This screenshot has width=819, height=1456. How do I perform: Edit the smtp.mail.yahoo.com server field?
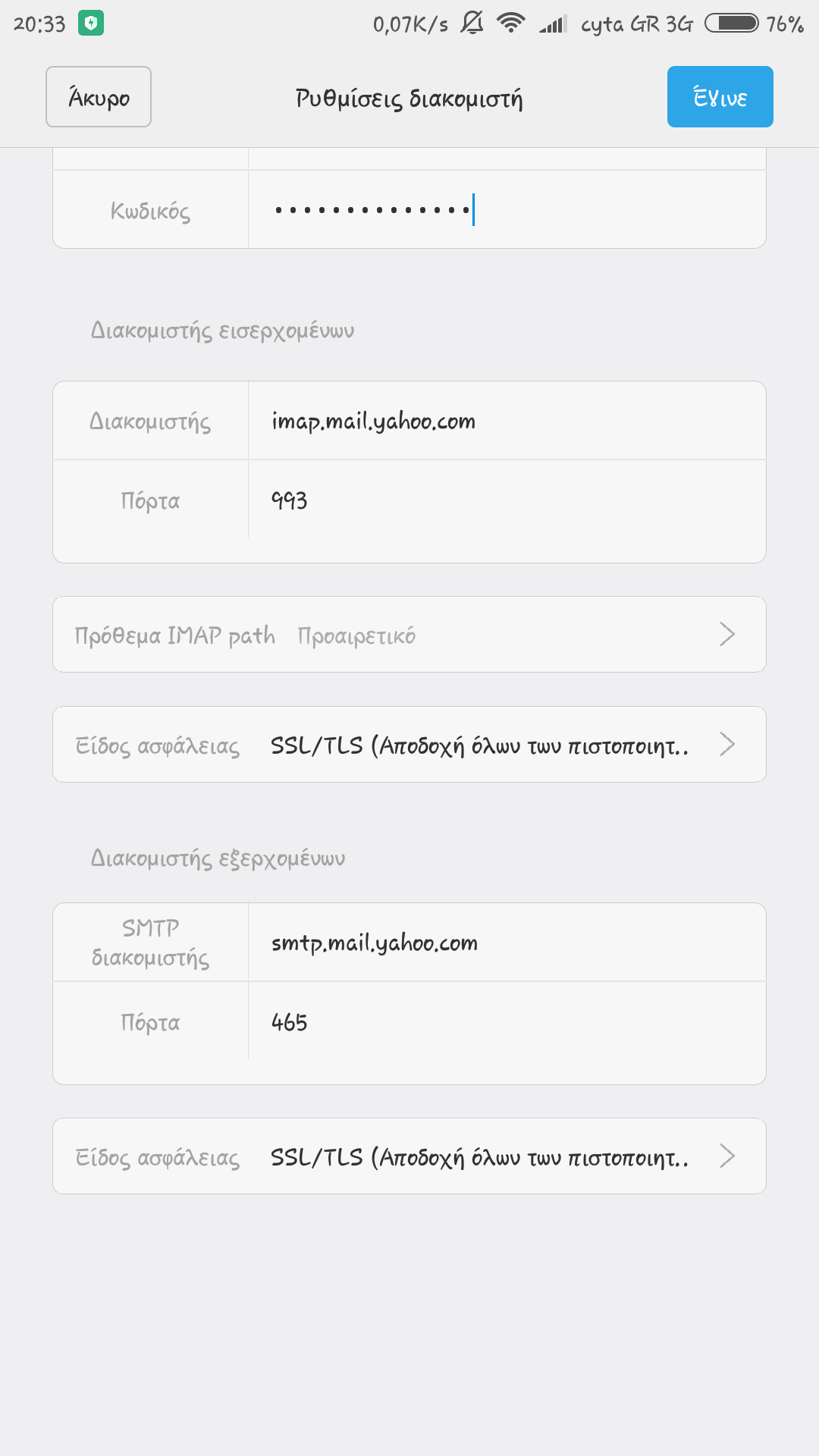507,943
